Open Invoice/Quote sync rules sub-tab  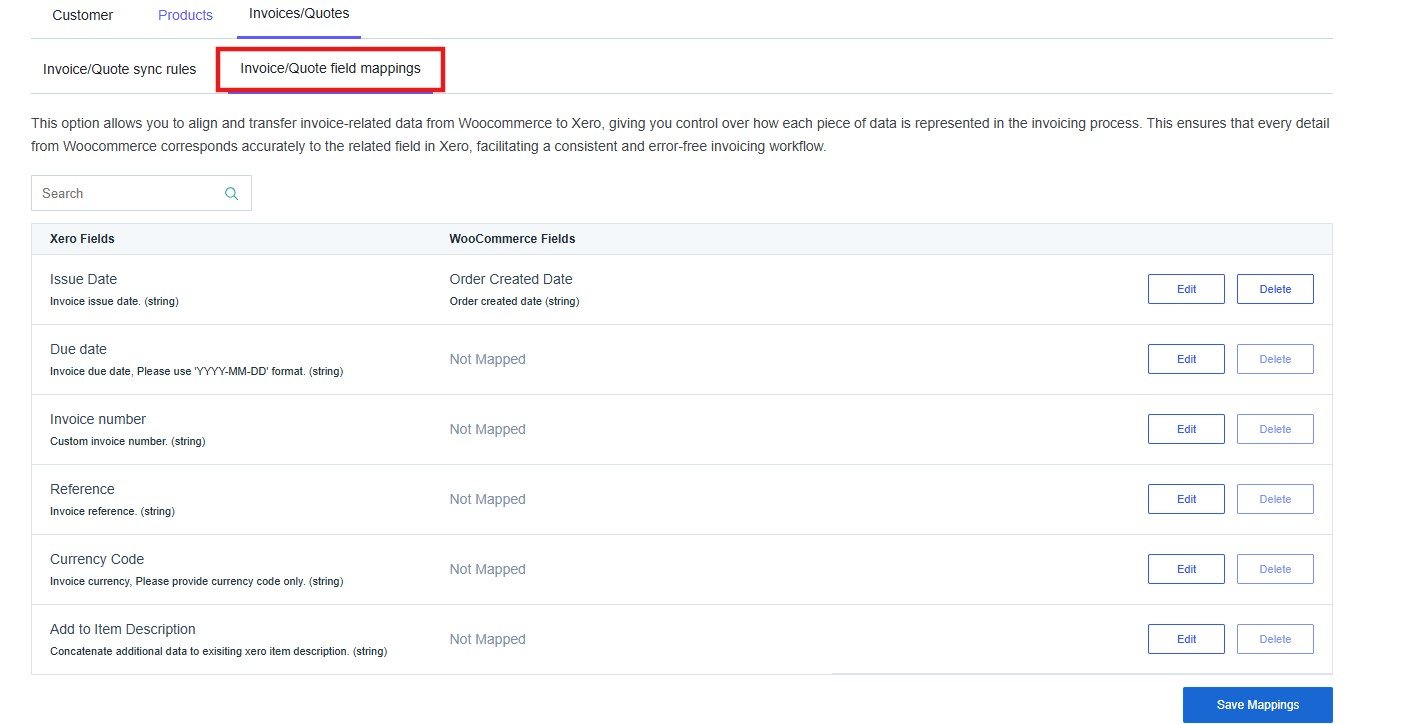pyautogui.click(x=119, y=70)
